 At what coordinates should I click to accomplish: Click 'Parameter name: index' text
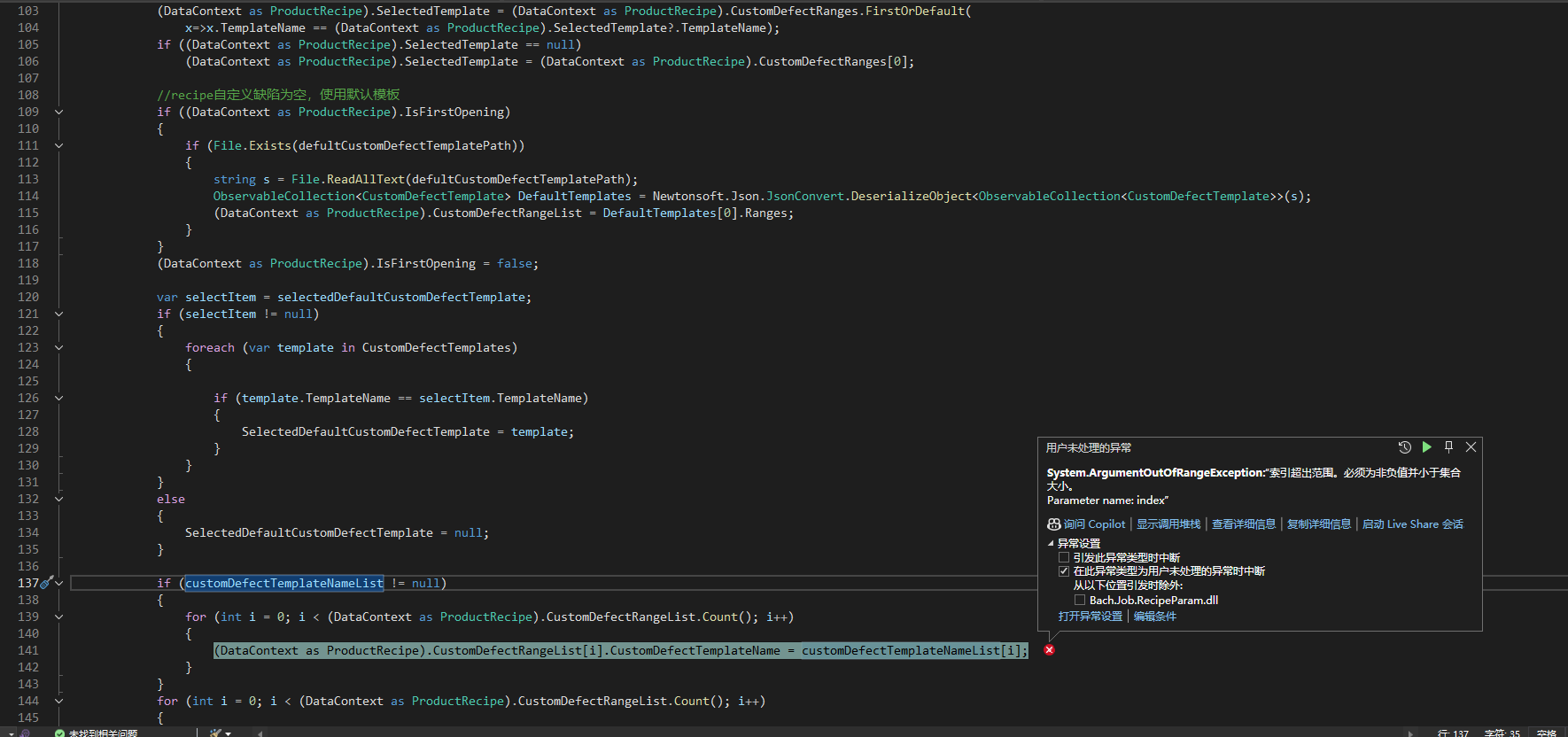coord(1107,500)
